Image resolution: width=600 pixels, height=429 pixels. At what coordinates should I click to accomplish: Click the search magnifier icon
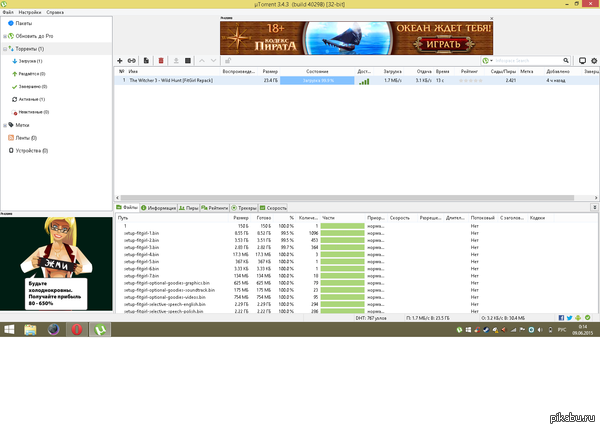(566, 60)
